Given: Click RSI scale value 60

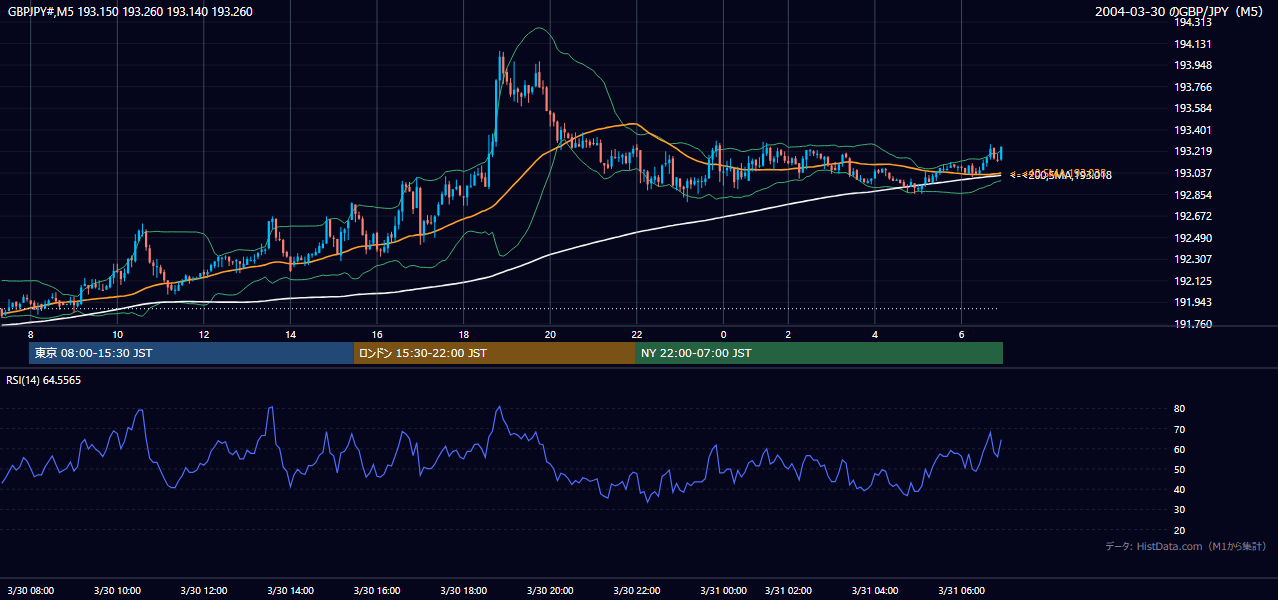Looking at the screenshot, I should tap(1180, 449).
